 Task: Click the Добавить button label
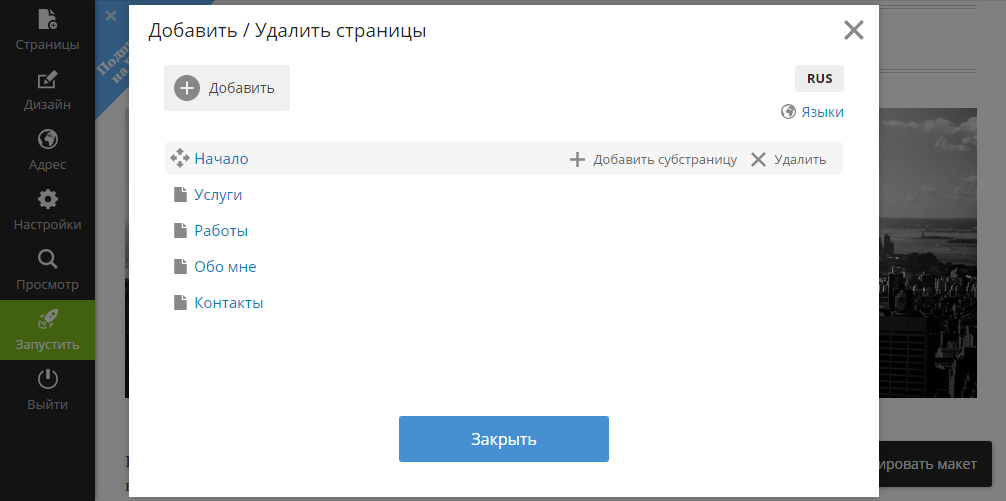pos(241,89)
